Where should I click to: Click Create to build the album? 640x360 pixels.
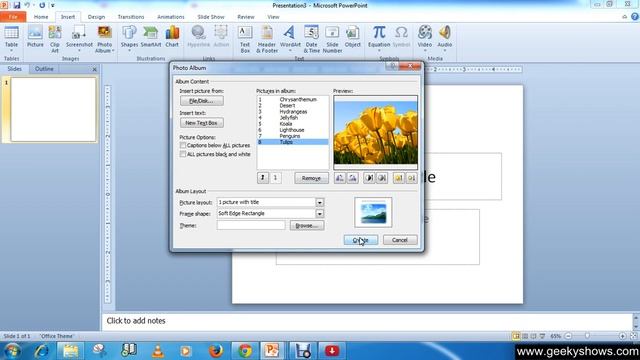pos(361,240)
